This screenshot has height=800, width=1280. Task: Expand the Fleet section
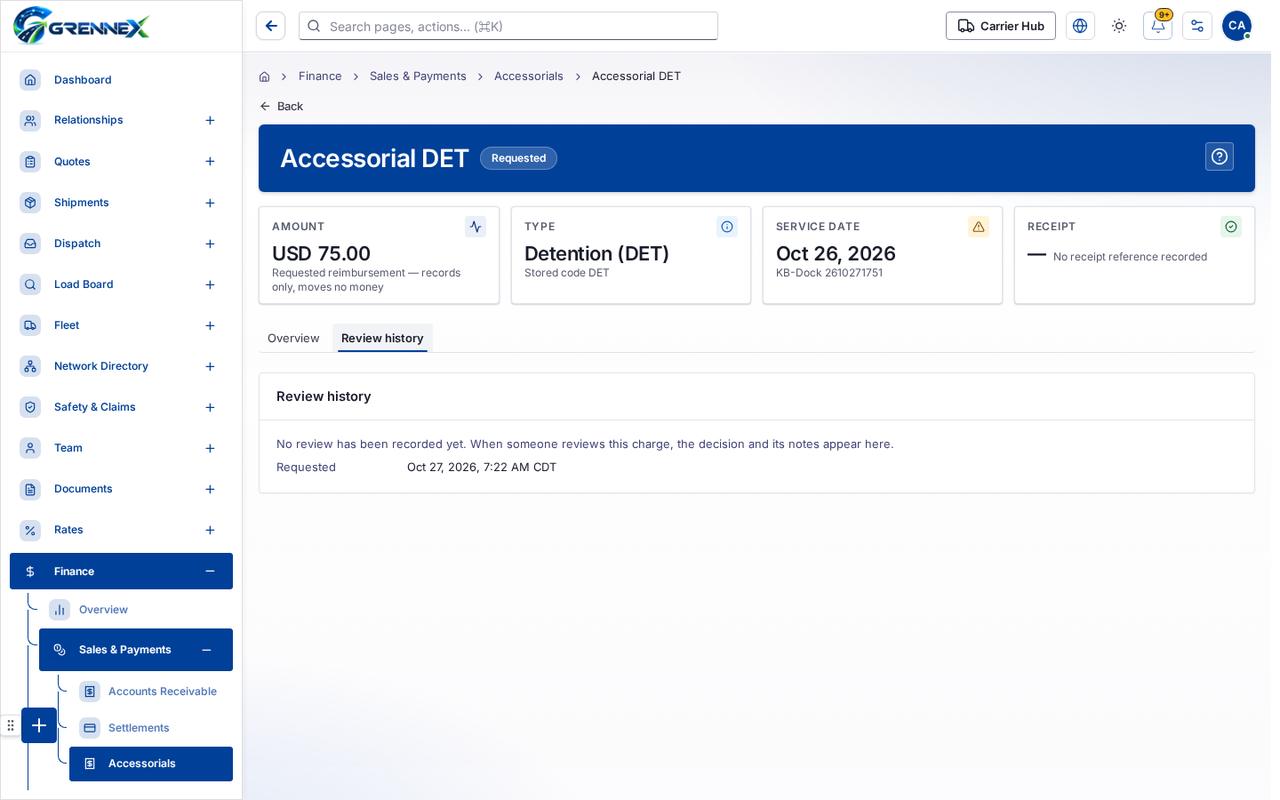tap(210, 326)
